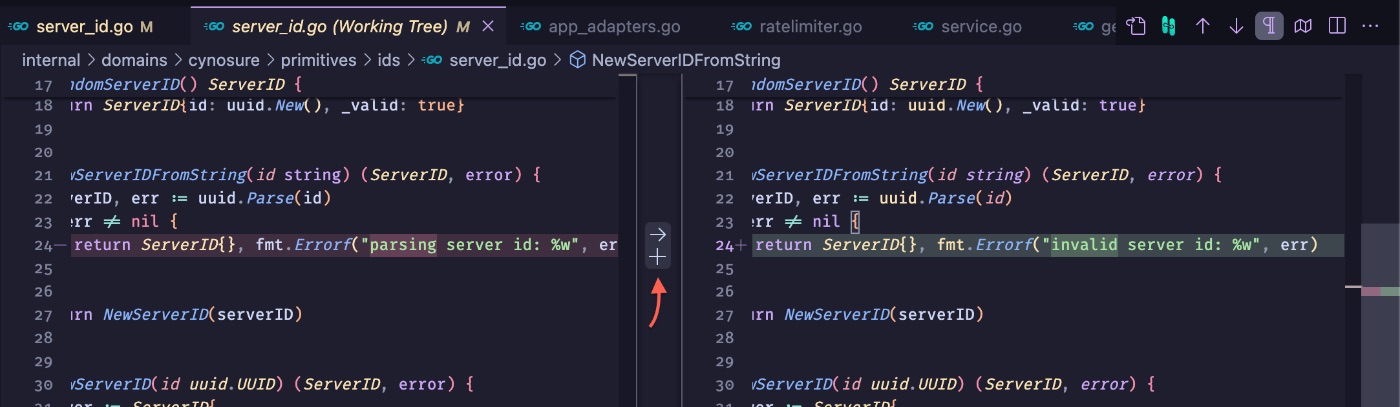Click line number 17 in the left pane

pos(42,85)
